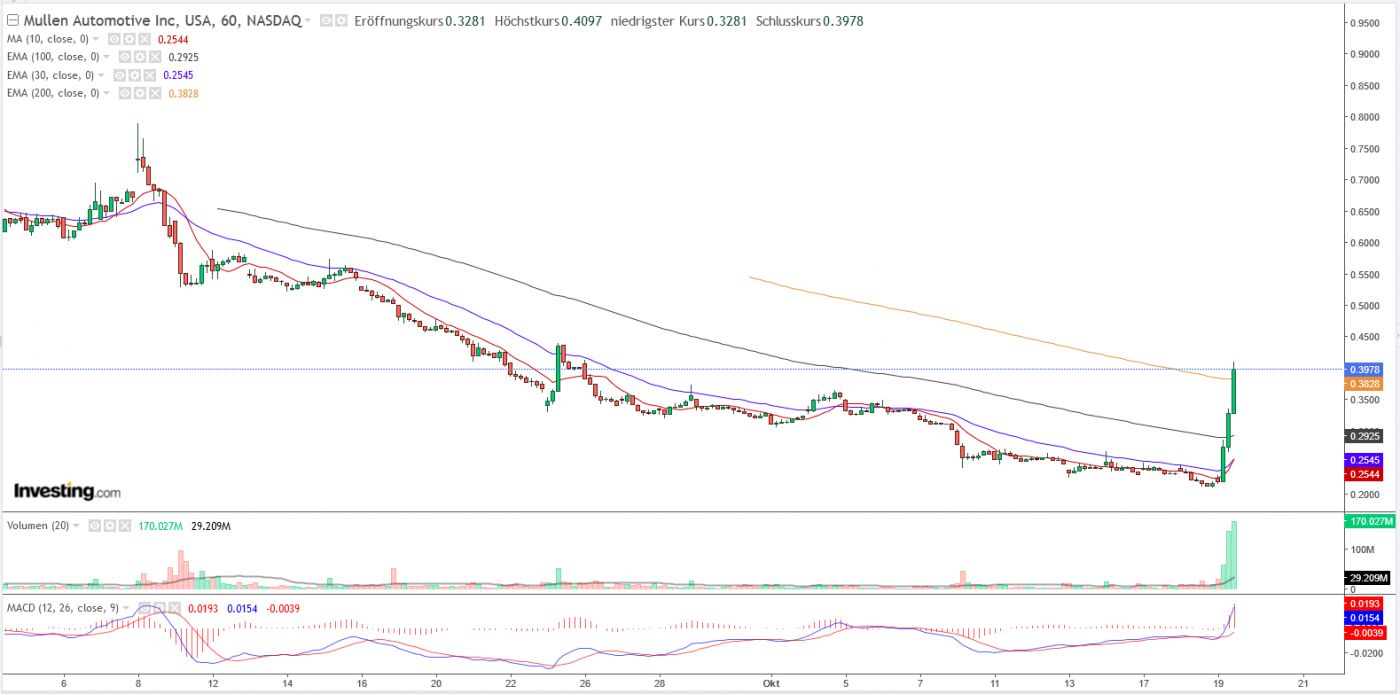Click the orange 0.3828 EMA price tag
Image resolution: width=1400 pixels, height=694 pixels.
click(1364, 383)
